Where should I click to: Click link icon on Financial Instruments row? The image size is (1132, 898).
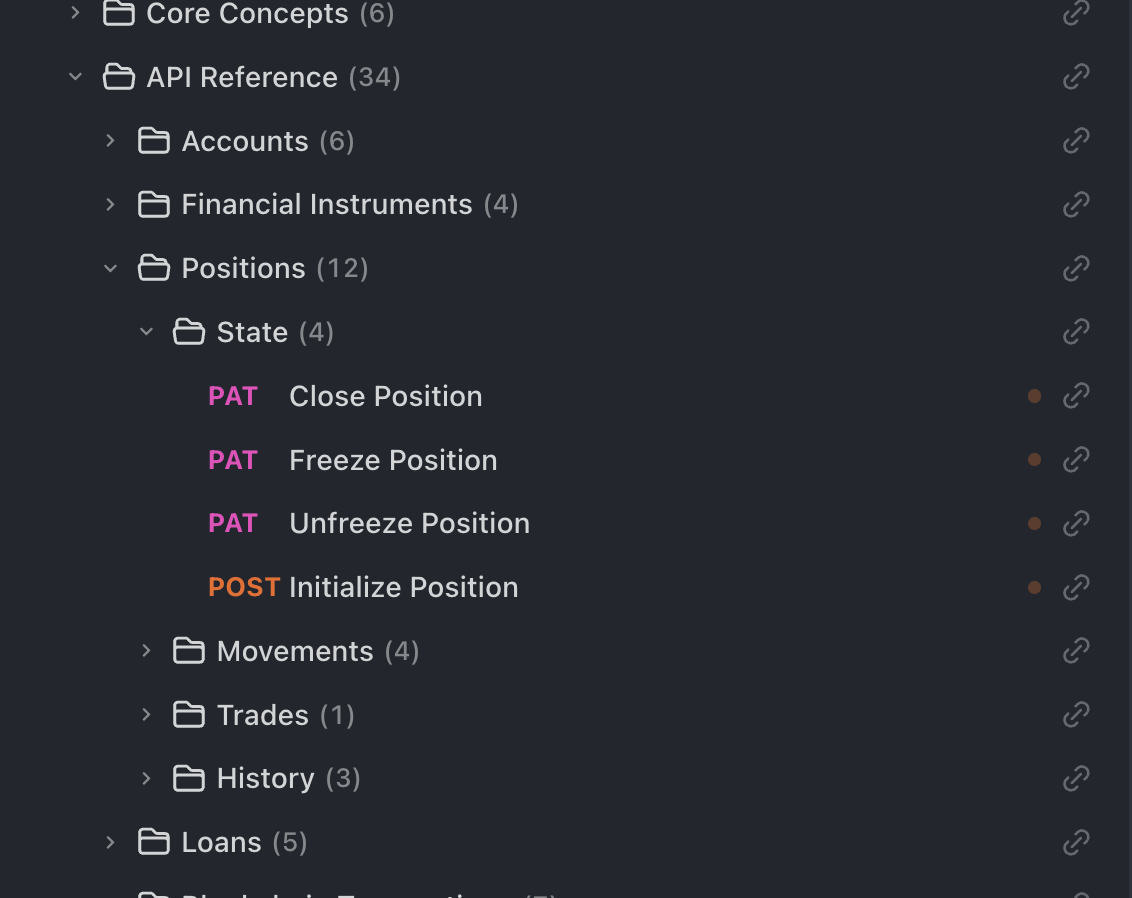pyautogui.click(x=1076, y=204)
